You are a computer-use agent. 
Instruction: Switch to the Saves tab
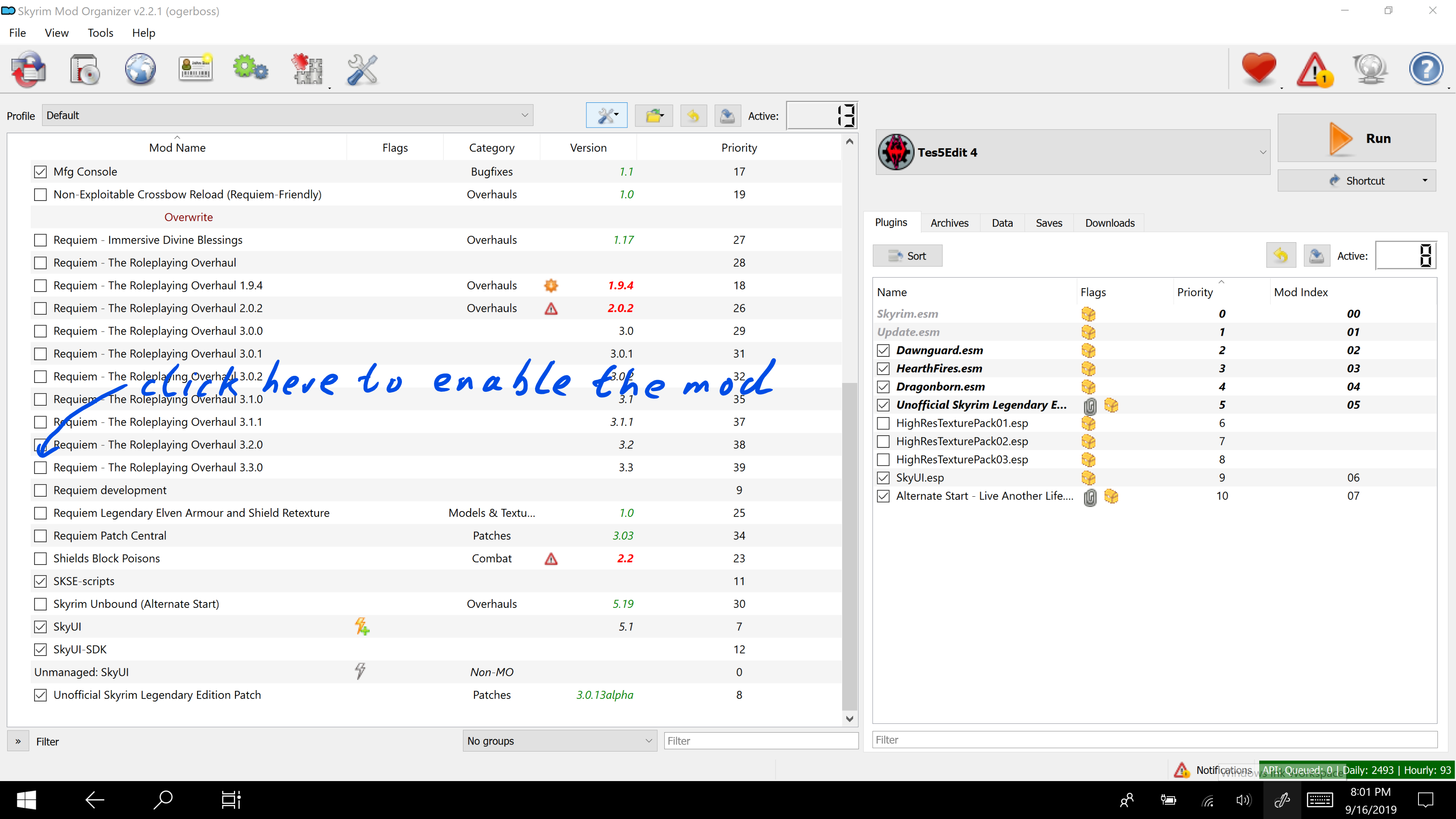click(1049, 223)
